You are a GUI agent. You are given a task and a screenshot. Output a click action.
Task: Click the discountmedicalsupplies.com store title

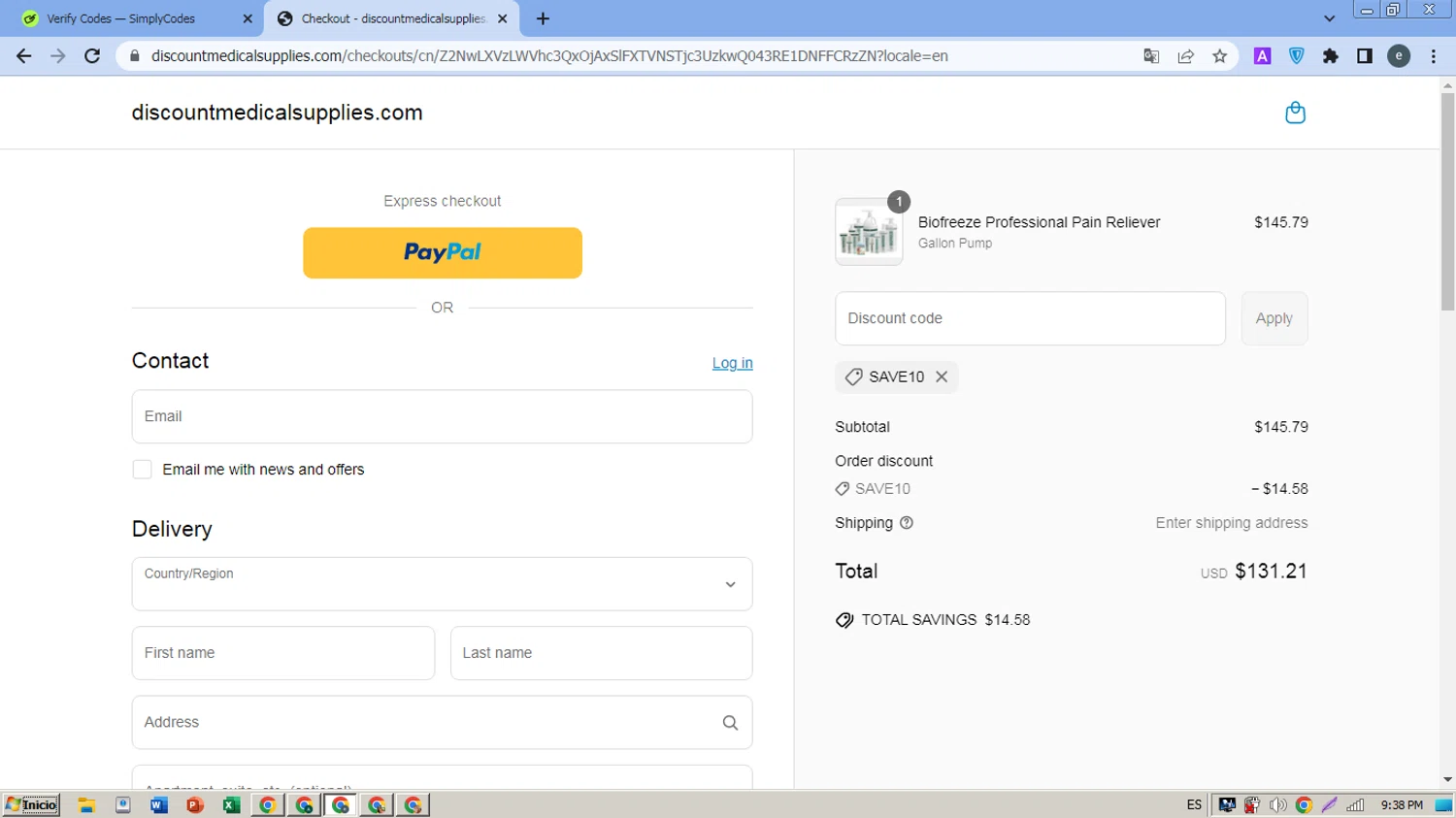pyautogui.click(x=277, y=113)
